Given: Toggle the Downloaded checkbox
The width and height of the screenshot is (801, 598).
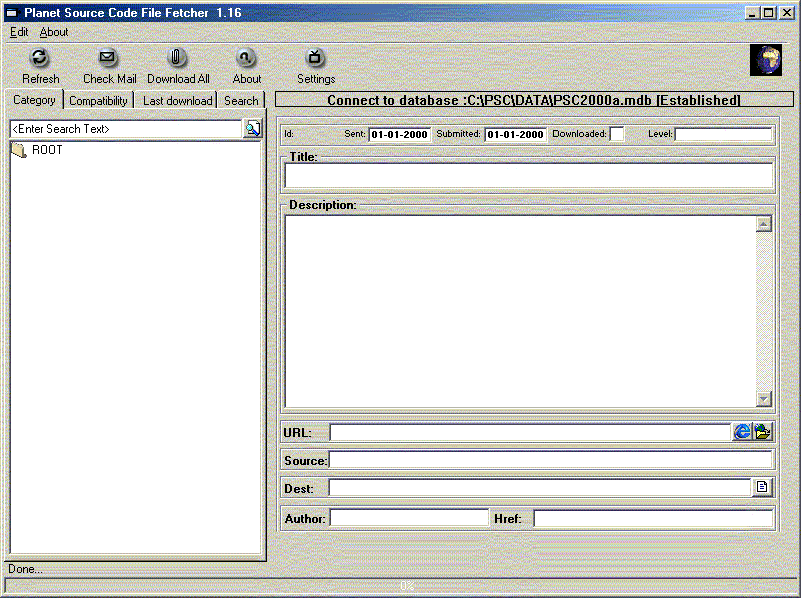Looking at the screenshot, I should pyautogui.click(x=617, y=134).
